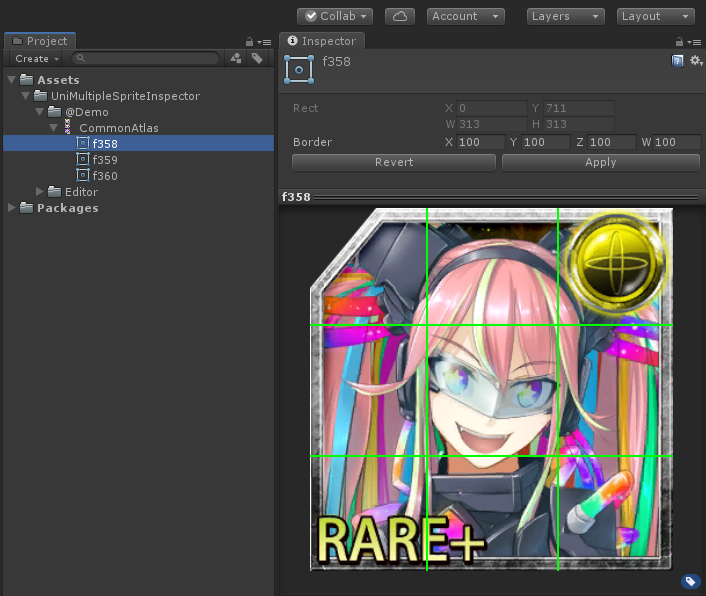Click the Apply button

click(601, 163)
